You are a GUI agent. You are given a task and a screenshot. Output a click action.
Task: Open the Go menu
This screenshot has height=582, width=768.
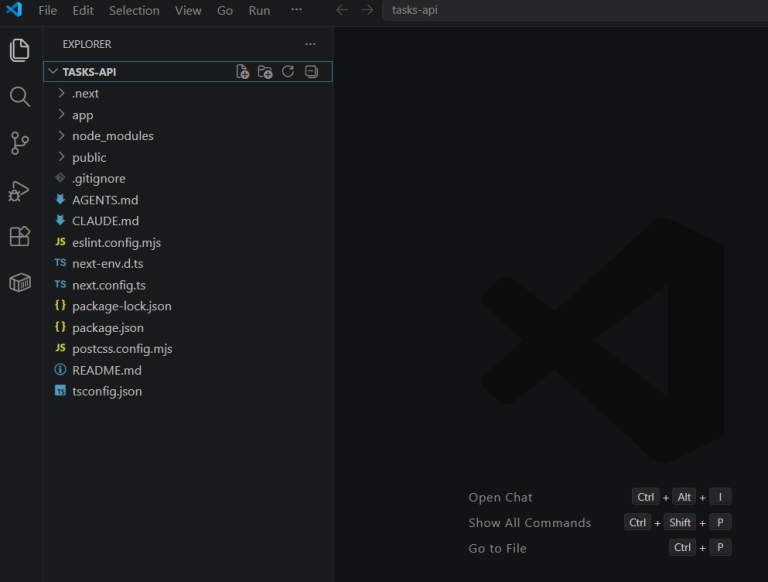[x=225, y=10]
